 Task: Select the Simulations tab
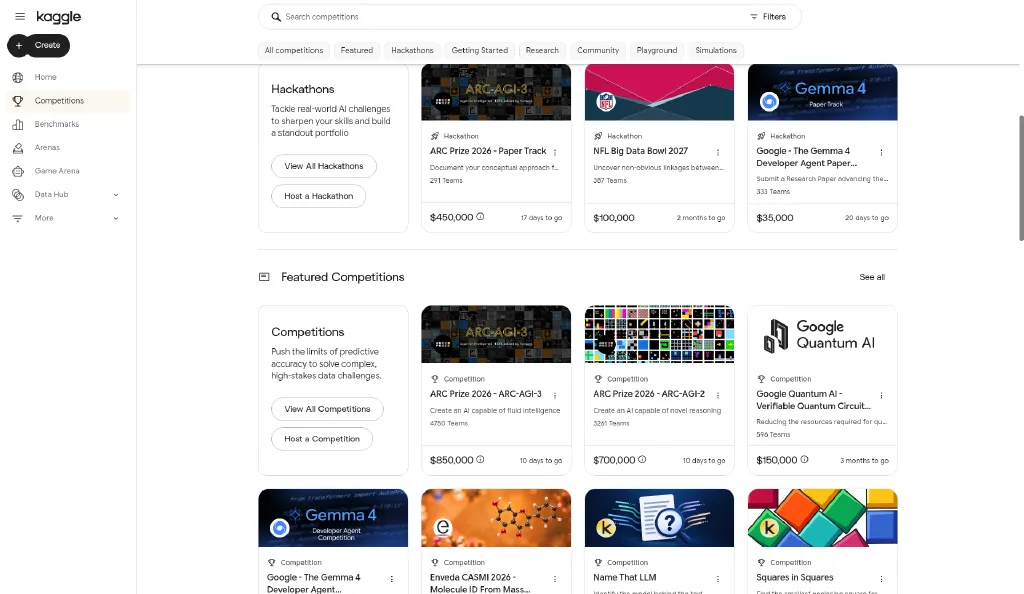[716, 50]
